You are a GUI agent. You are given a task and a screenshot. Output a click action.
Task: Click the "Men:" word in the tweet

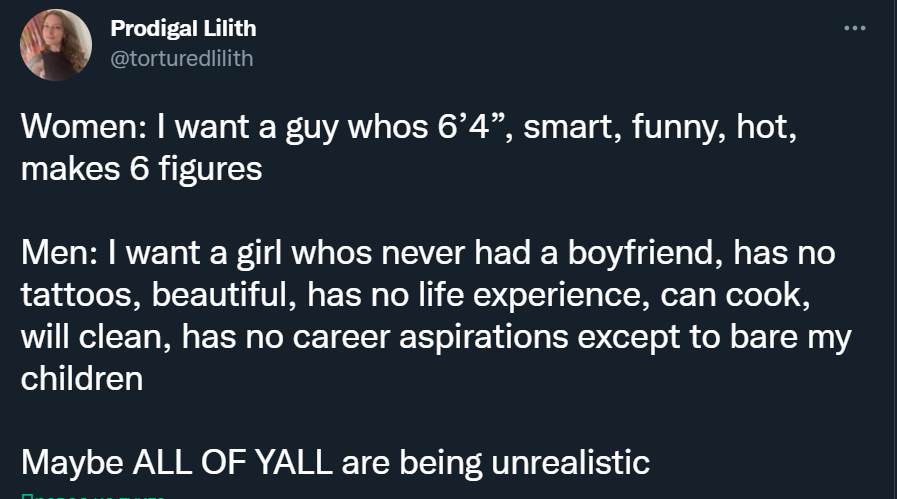coord(59,252)
